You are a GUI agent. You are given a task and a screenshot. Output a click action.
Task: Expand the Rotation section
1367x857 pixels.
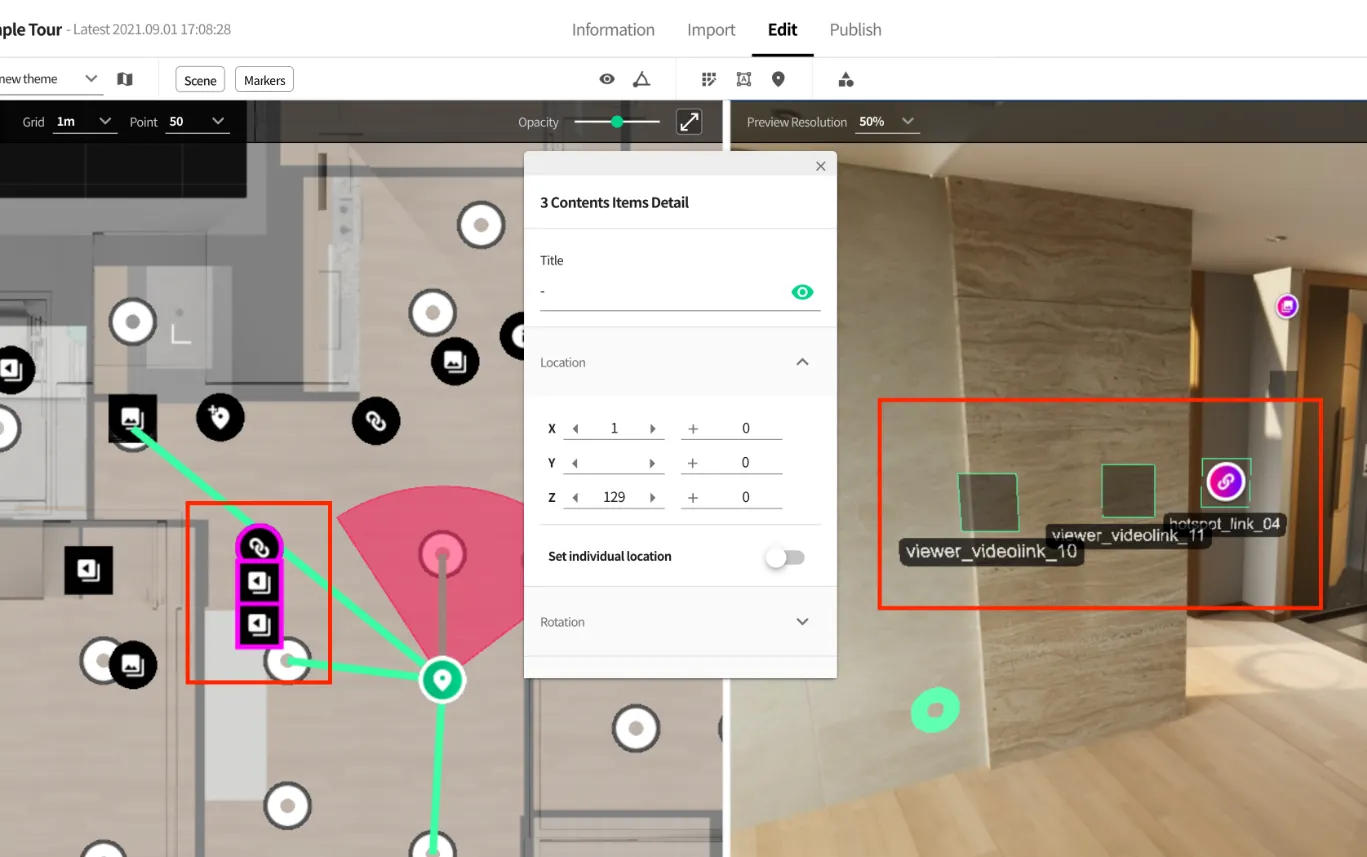click(x=802, y=622)
